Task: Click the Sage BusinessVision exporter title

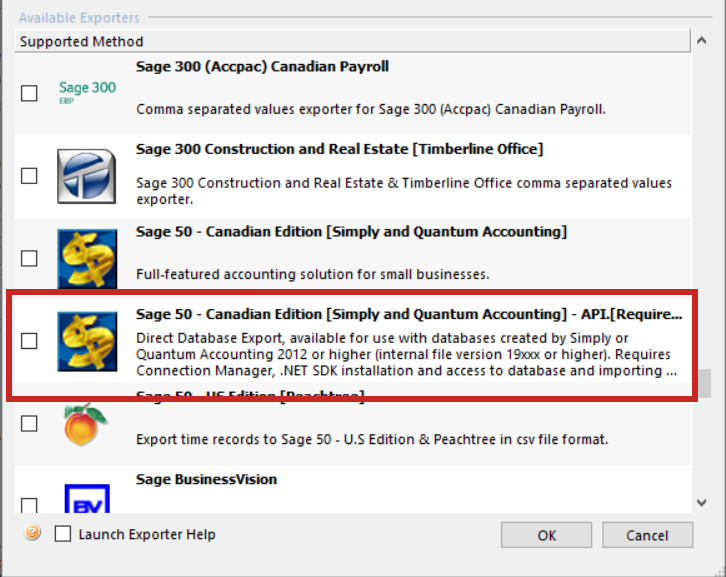Action: [207, 479]
